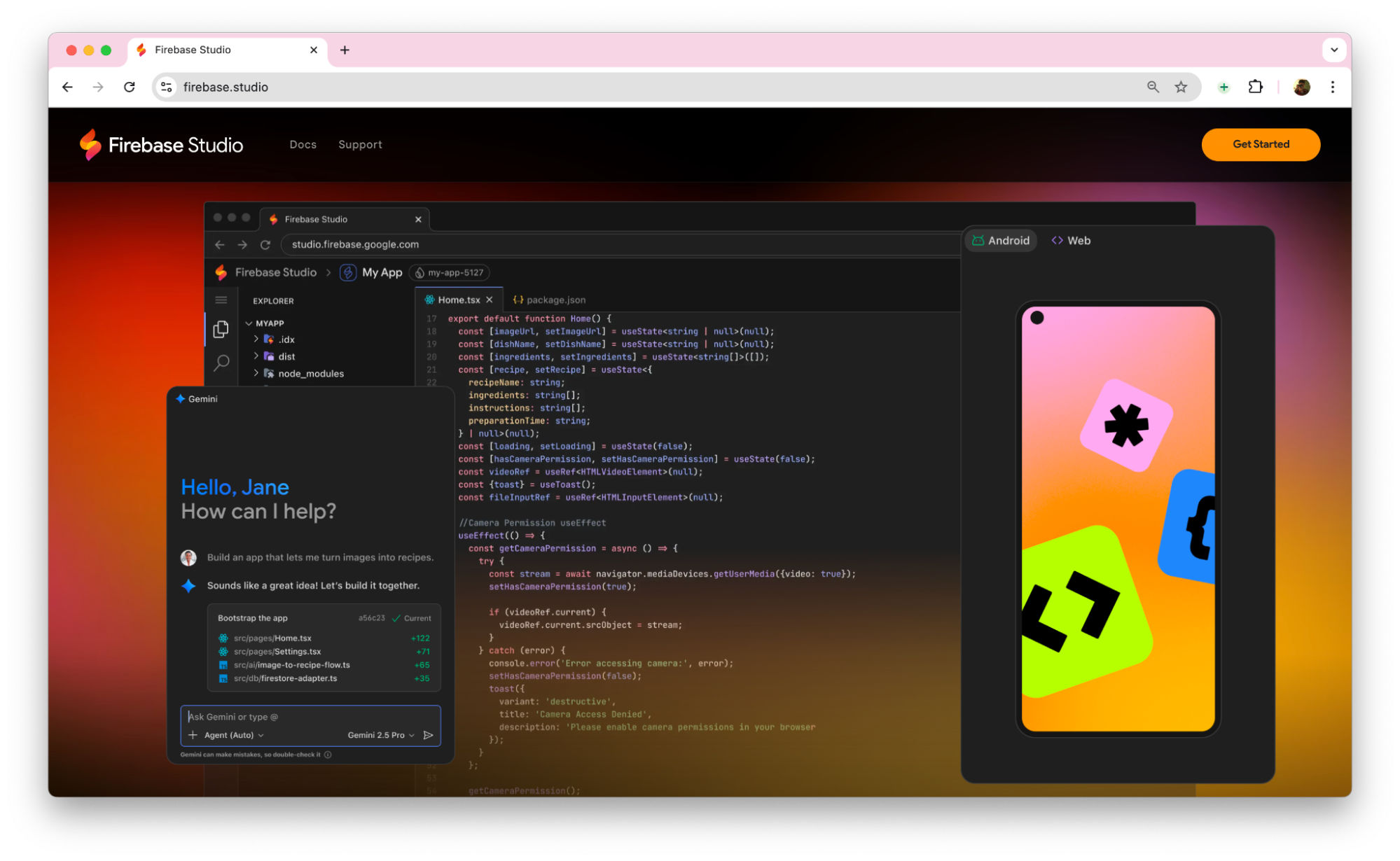Click the Get Started button

pyautogui.click(x=1261, y=144)
